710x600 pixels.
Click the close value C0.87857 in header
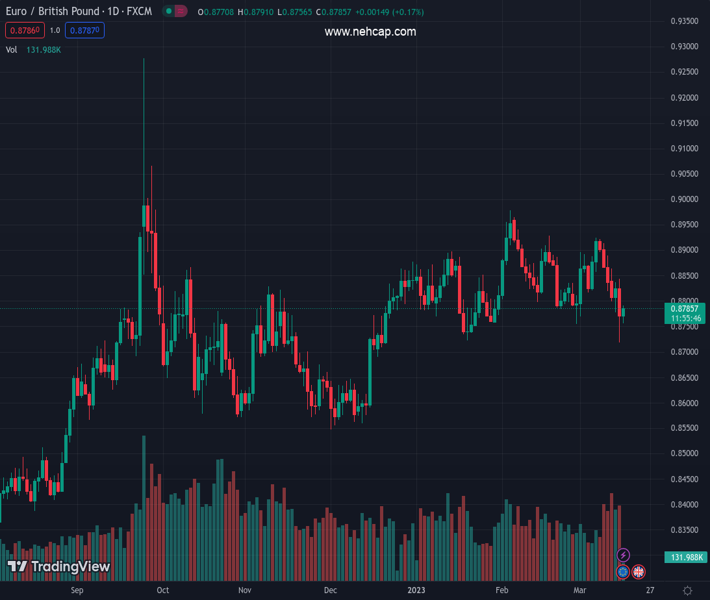pos(334,12)
